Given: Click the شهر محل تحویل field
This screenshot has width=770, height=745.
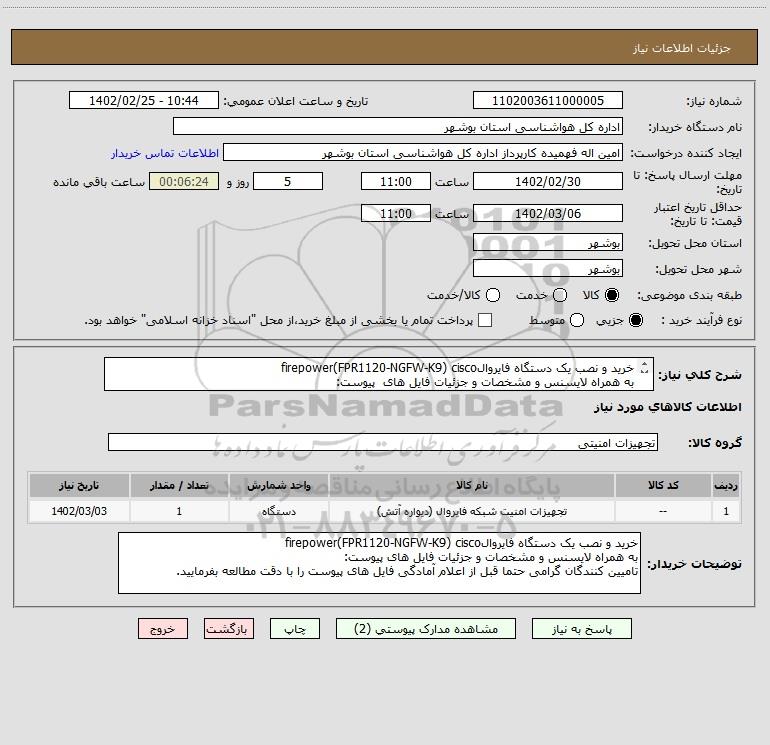Looking at the screenshot, I should pyautogui.click(x=548, y=269).
